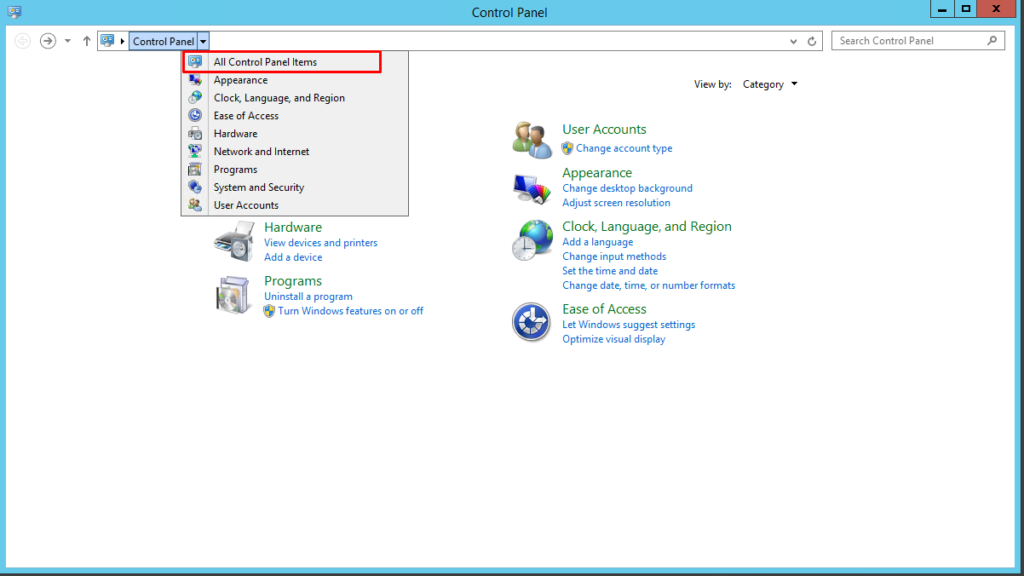
Task: Click the Hardware menu icon
Action: pyautogui.click(x=195, y=133)
